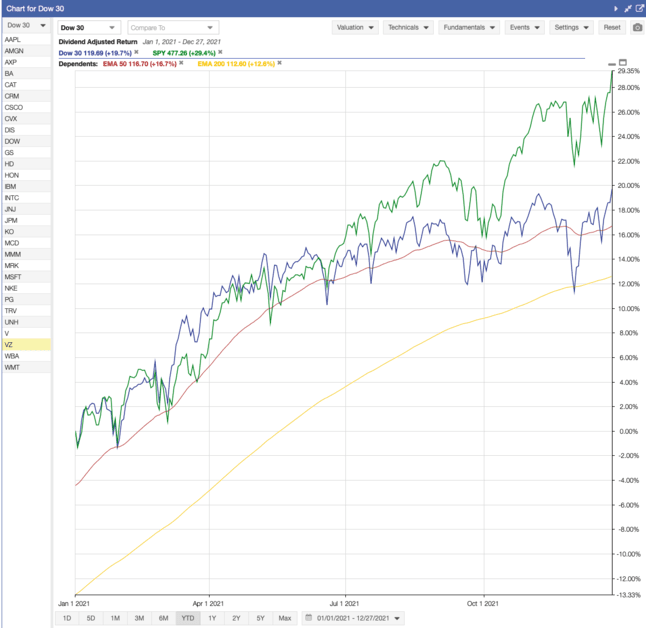Open the Valuation menu
646x628 pixels.
[355, 28]
